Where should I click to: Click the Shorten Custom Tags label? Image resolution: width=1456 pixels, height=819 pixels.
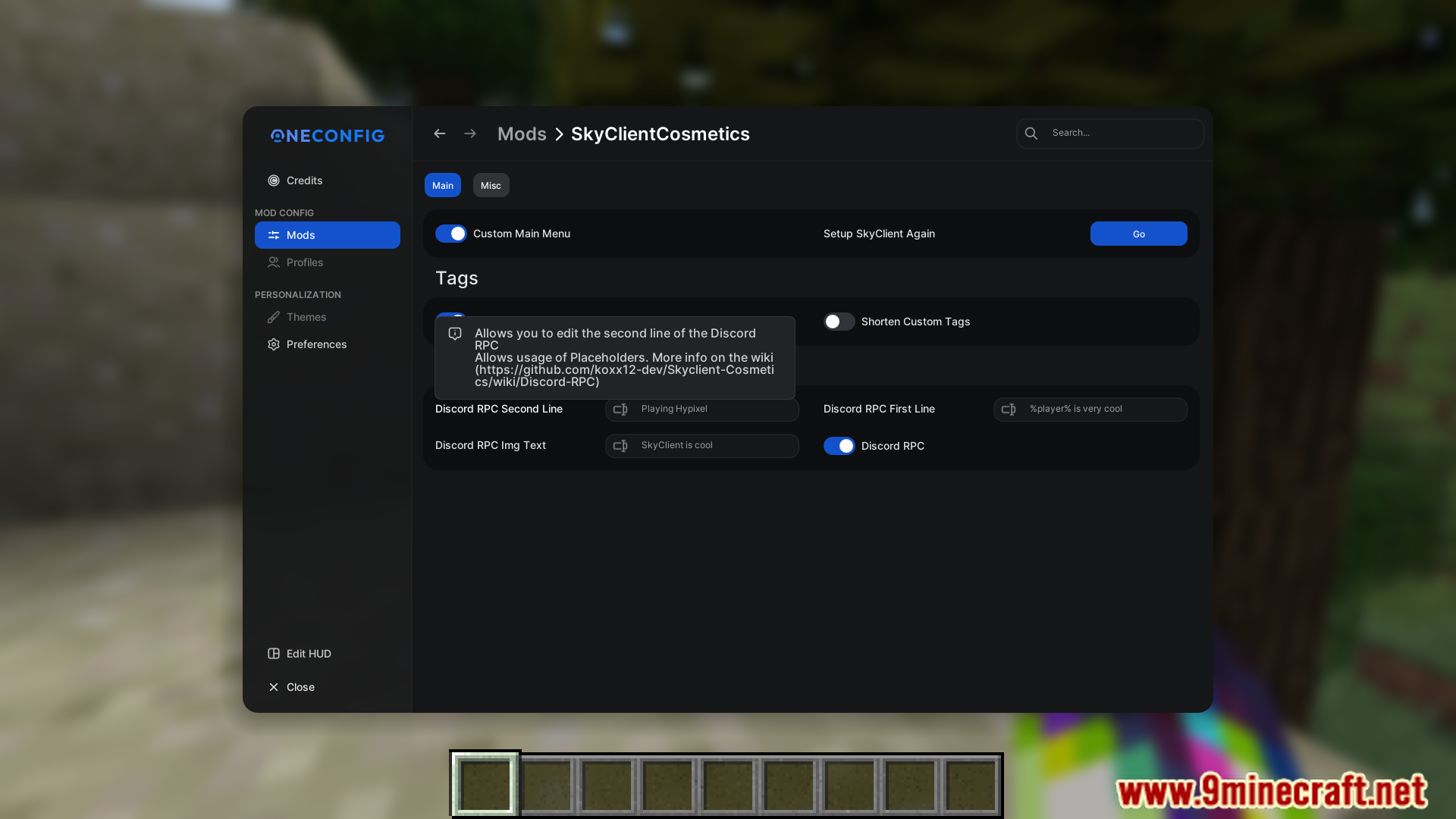(915, 322)
